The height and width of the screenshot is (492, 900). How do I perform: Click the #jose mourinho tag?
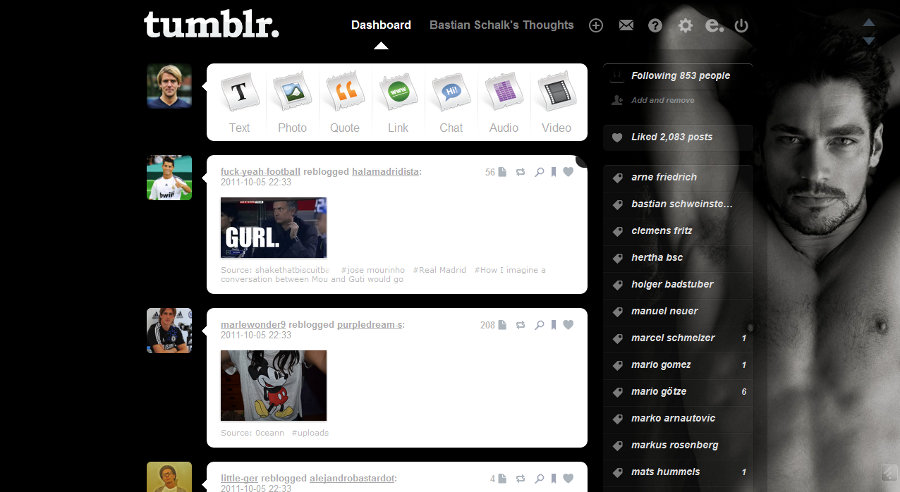coord(373,270)
